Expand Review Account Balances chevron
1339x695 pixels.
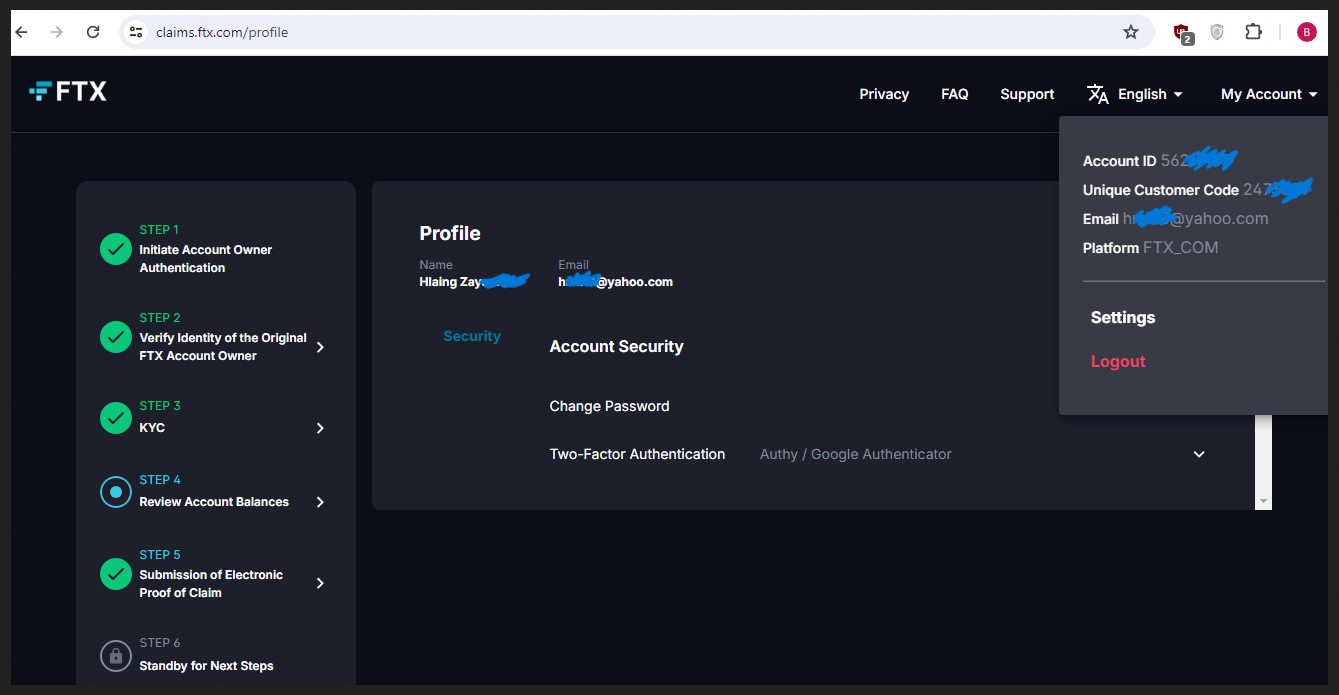[320, 502]
